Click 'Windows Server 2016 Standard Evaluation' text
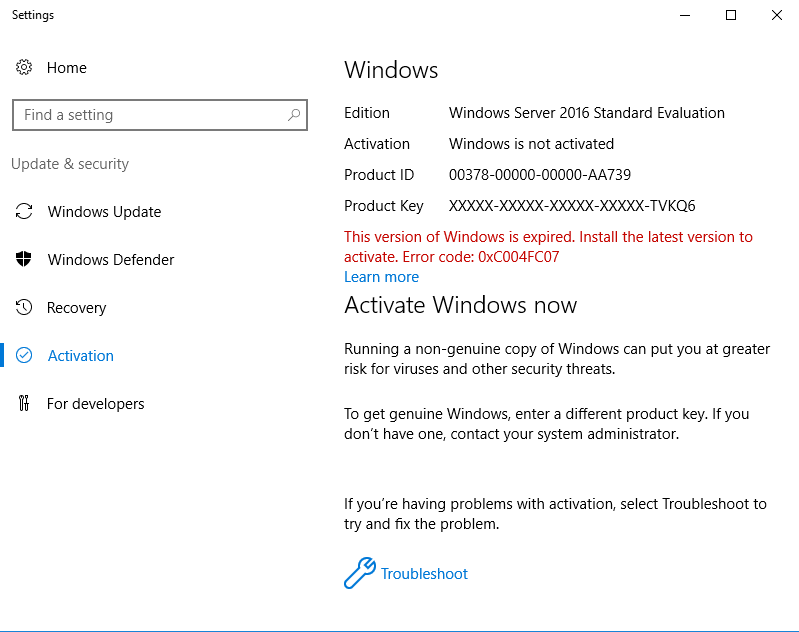This screenshot has height=632, width=799. click(x=587, y=113)
